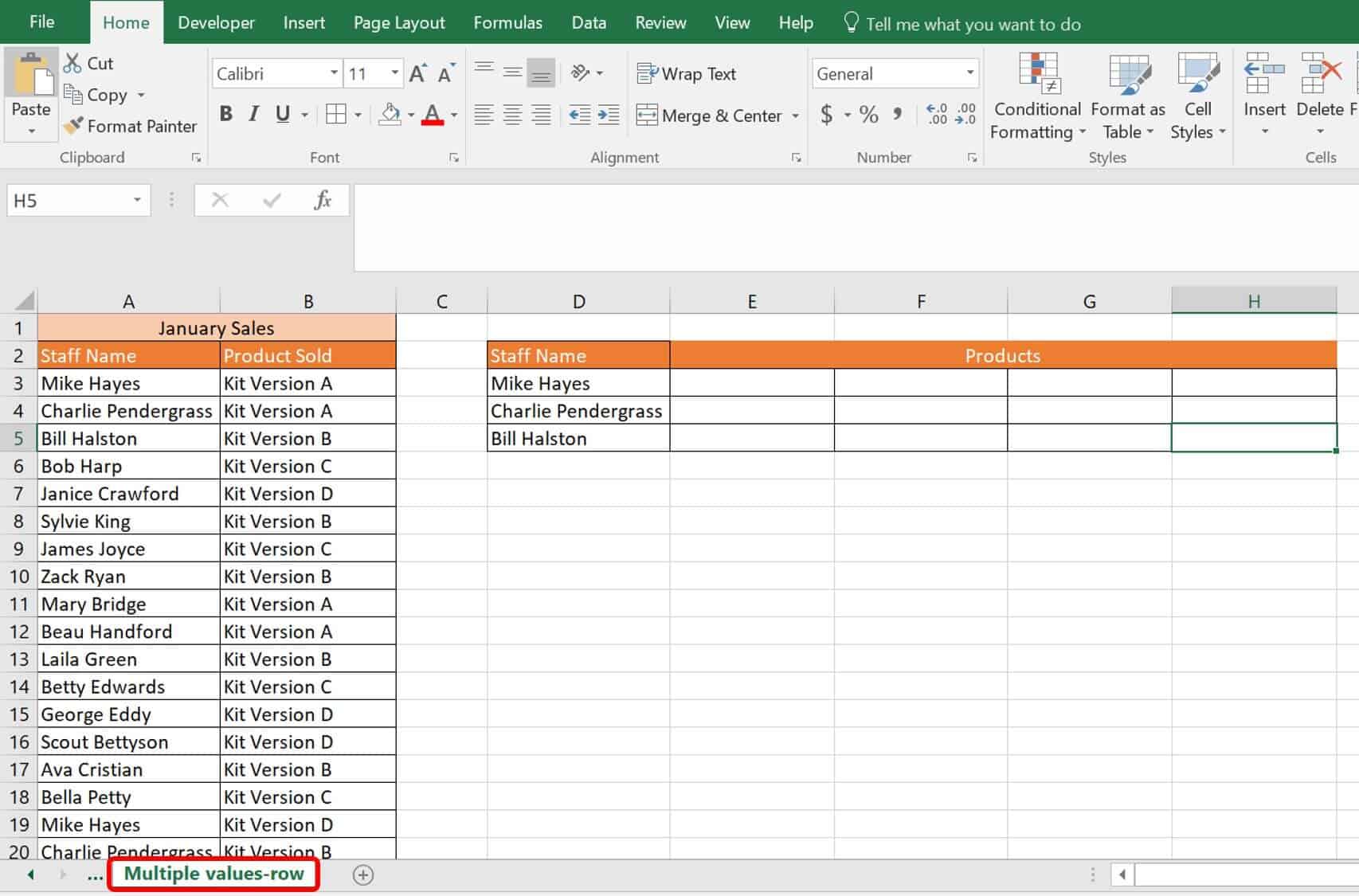Toggle Wrap Text
1359x896 pixels.
[687, 74]
